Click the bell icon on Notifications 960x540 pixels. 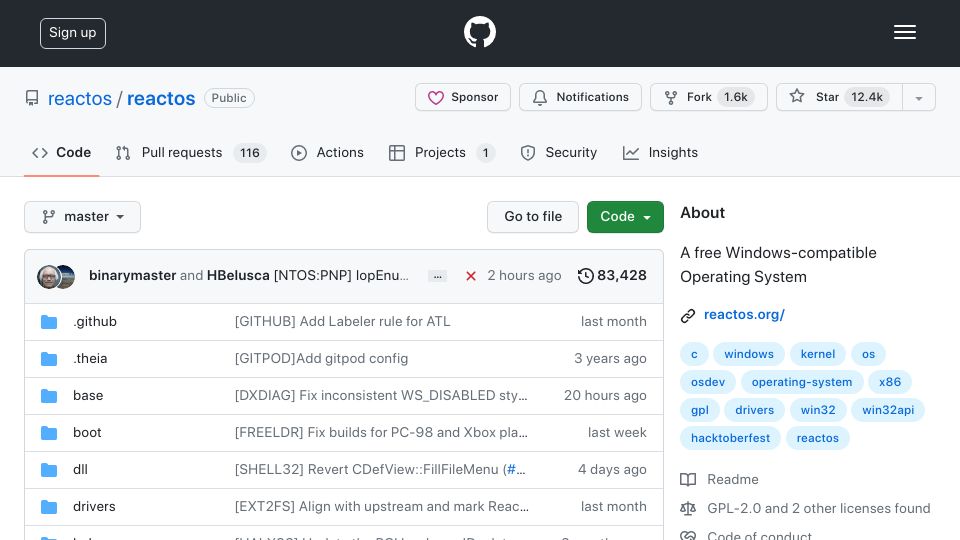pyautogui.click(x=539, y=97)
